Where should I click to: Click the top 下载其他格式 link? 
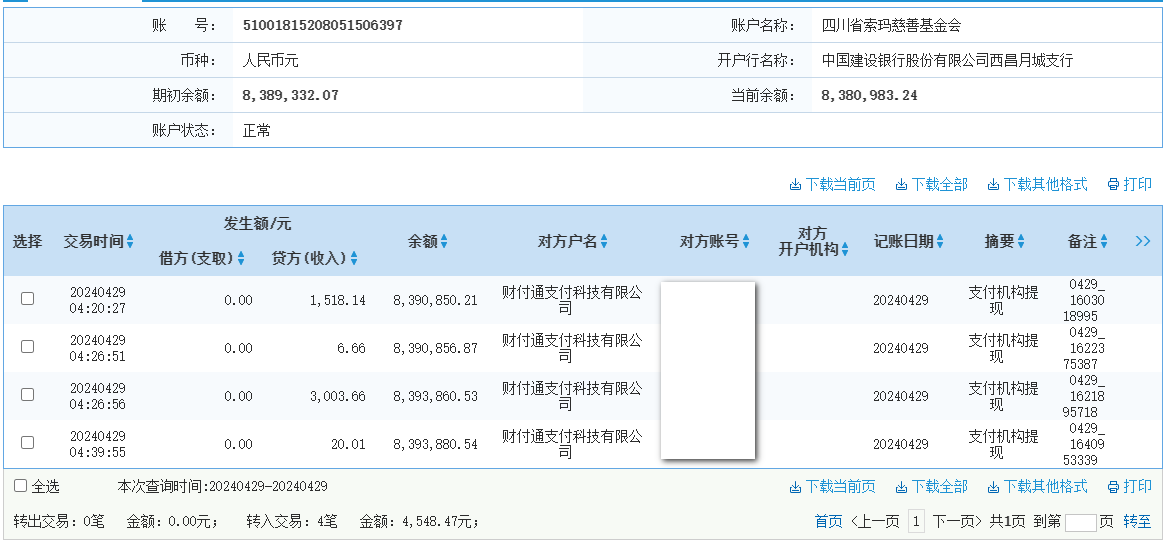click(1037, 184)
